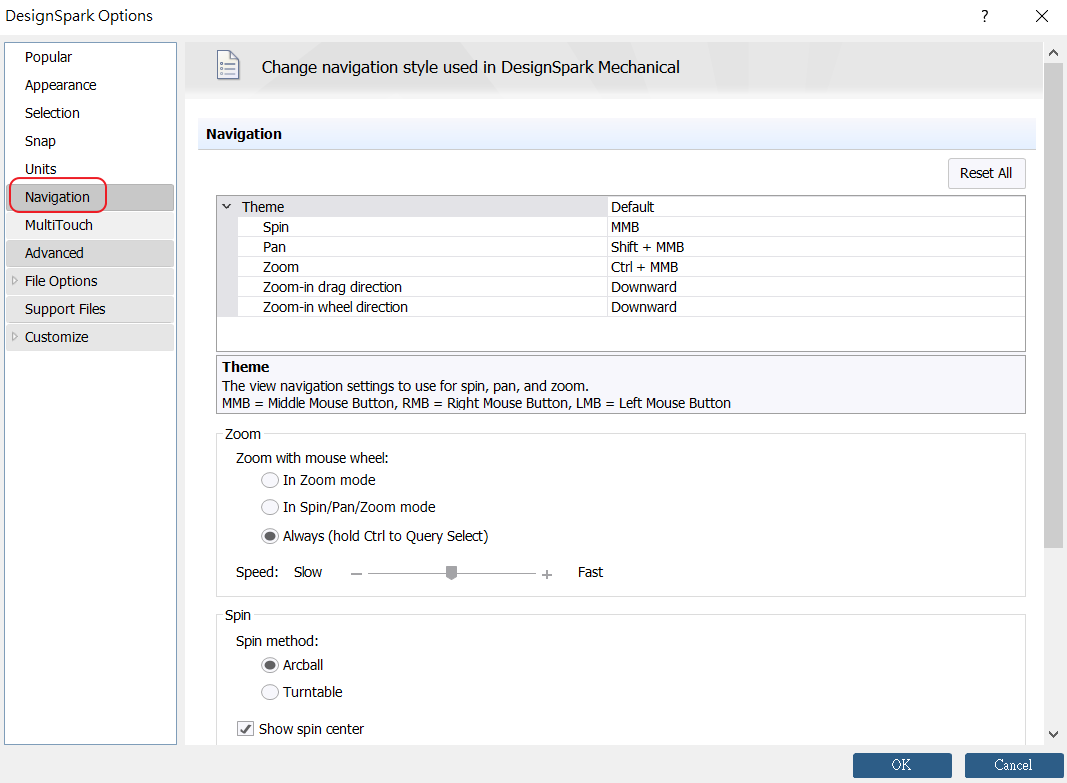Screen dimensions: 1067x783
Task: Open the Spin value MMB field
Action: coord(816,227)
